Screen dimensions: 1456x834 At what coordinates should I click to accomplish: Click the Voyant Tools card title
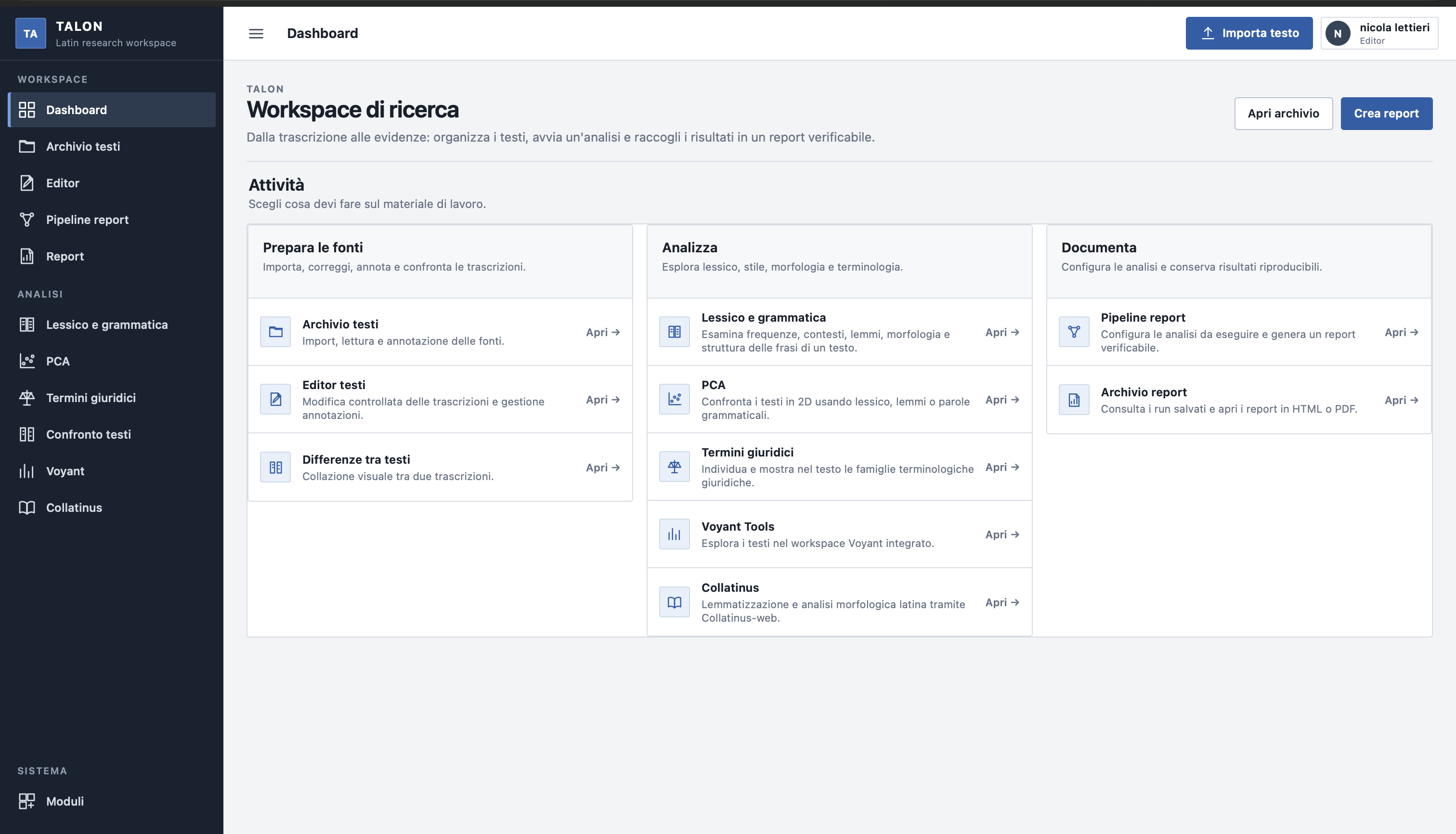[738, 526]
